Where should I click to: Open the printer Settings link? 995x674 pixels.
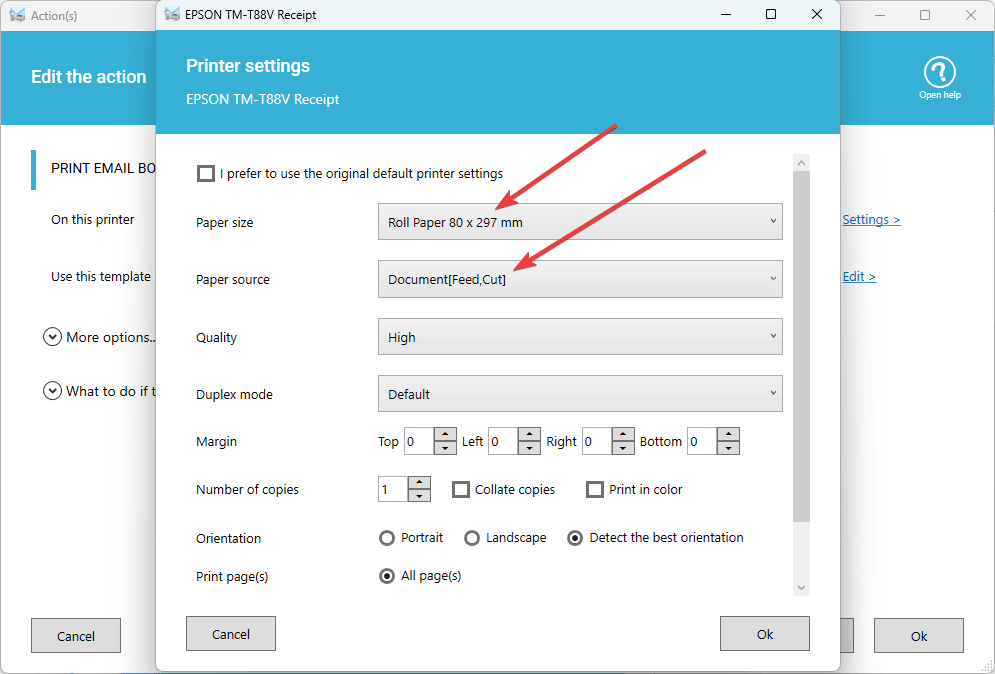[x=871, y=220]
